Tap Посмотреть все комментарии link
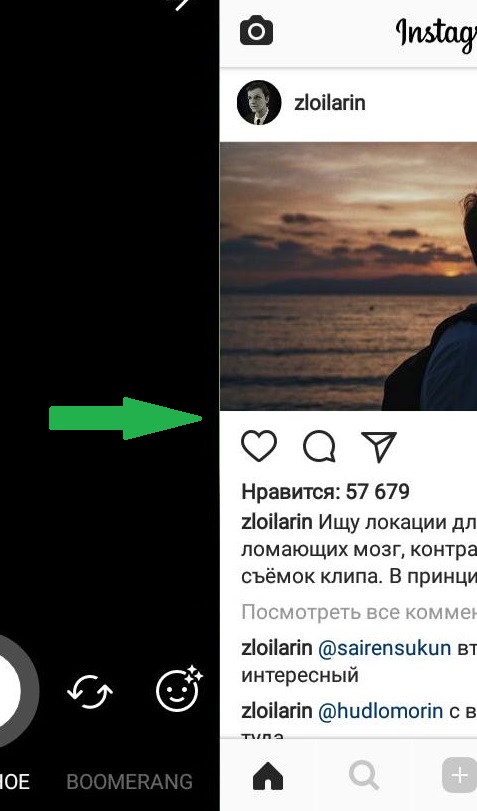This screenshot has height=811, width=477. tap(359, 612)
